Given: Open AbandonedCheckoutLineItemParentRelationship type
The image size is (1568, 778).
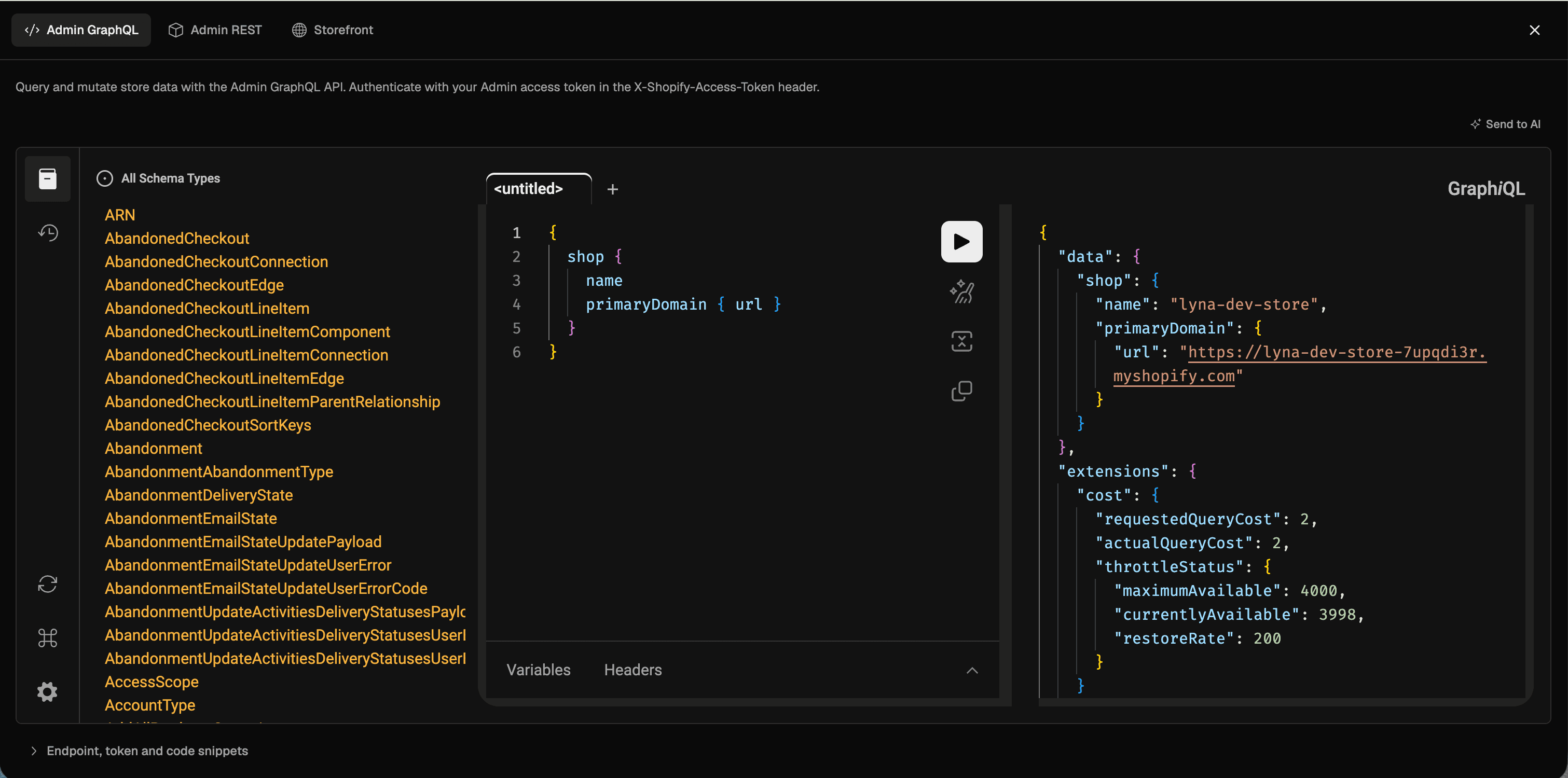Looking at the screenshot, I should point(272,401).
